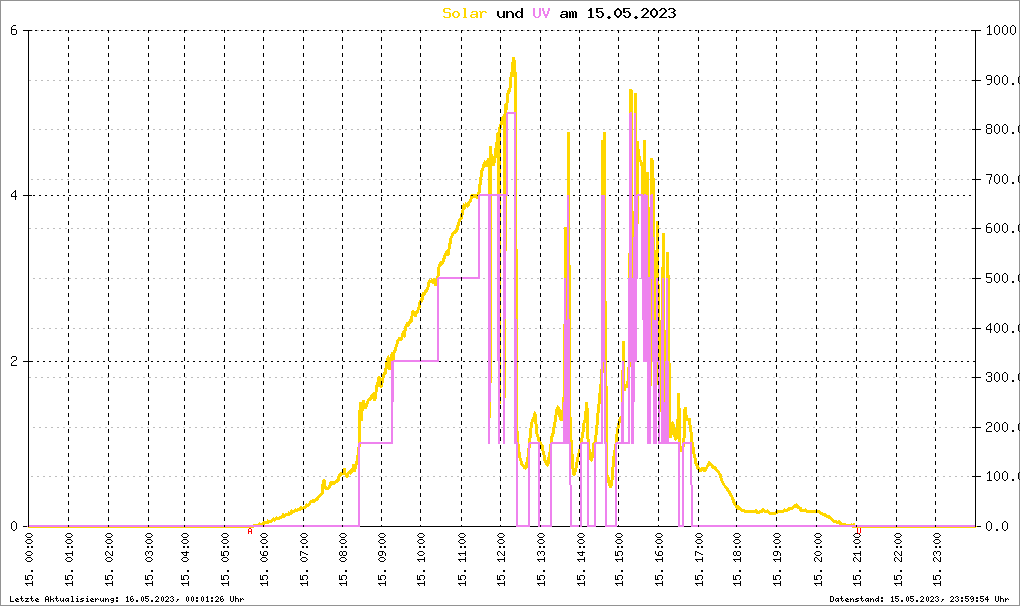Click the time label "15. 21:00"
Image resolution: width=1020 pixels, height=606 pixels.
click(x=857, y=560)
